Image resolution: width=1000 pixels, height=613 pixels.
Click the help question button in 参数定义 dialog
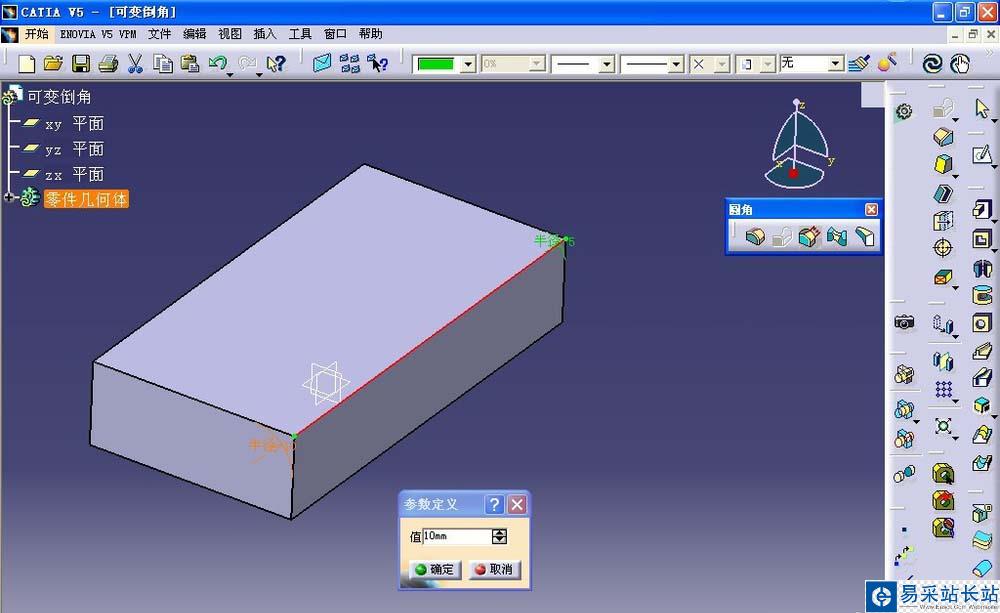point(494,505)
